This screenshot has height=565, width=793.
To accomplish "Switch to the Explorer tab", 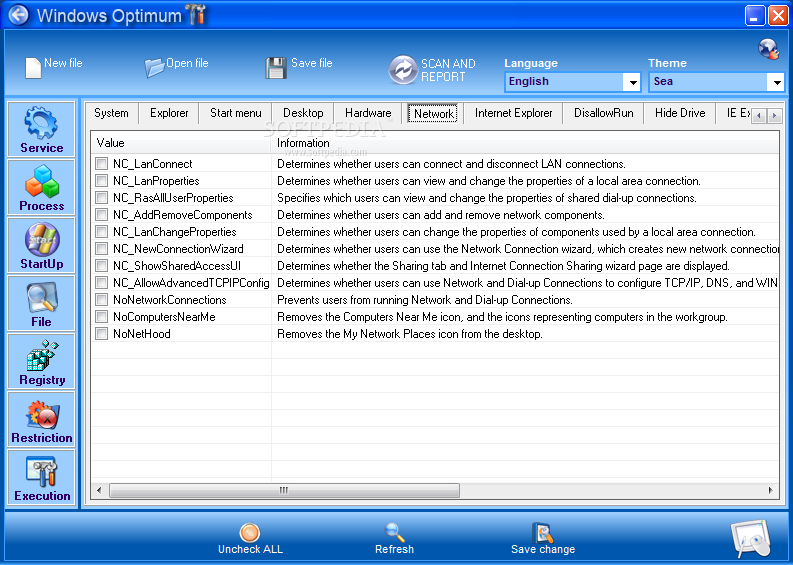I will (169, 113).
